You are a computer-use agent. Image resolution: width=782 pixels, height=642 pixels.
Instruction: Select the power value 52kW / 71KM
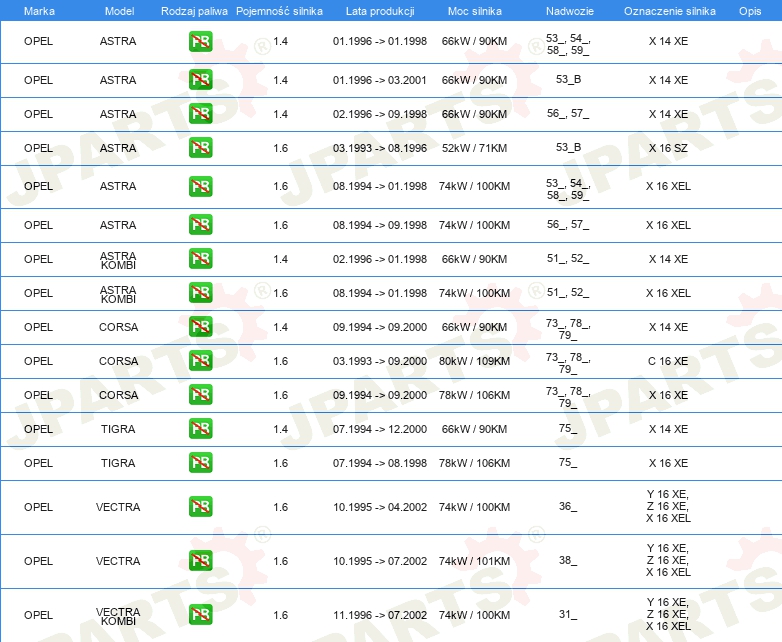click(x=474, y=148)
